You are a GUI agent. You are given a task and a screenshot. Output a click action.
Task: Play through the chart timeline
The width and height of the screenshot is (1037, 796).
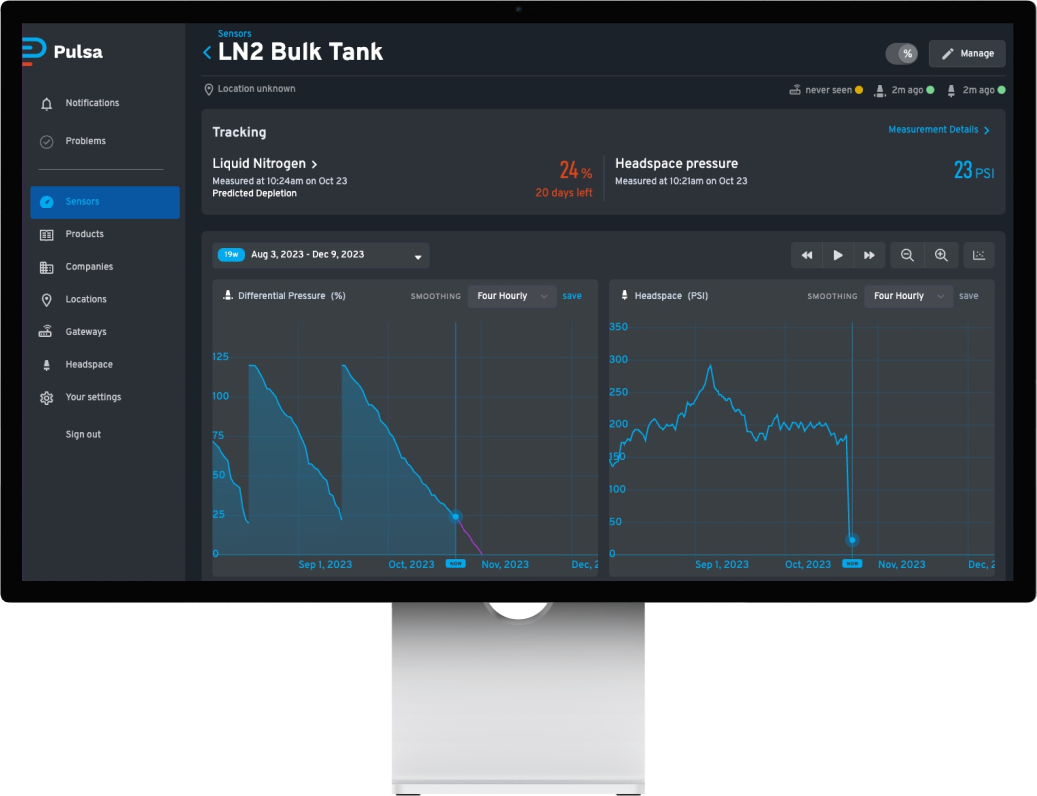coord(838,255)
